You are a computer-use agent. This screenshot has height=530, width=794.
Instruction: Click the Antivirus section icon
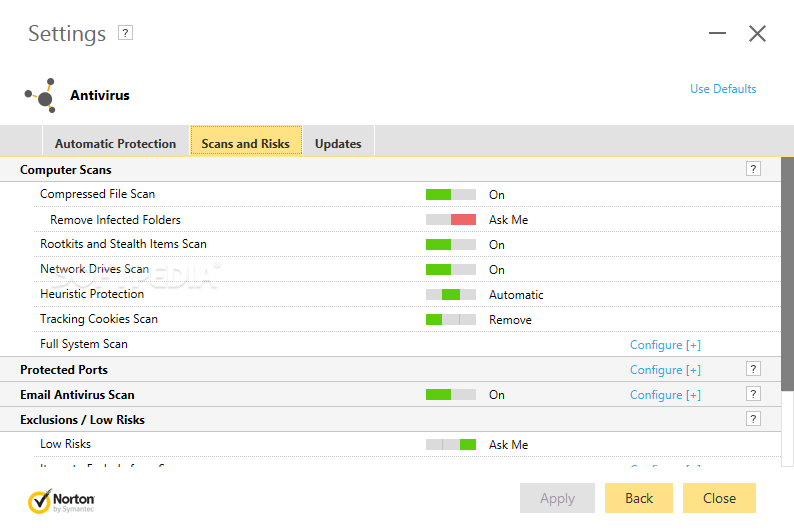(40, 95)
